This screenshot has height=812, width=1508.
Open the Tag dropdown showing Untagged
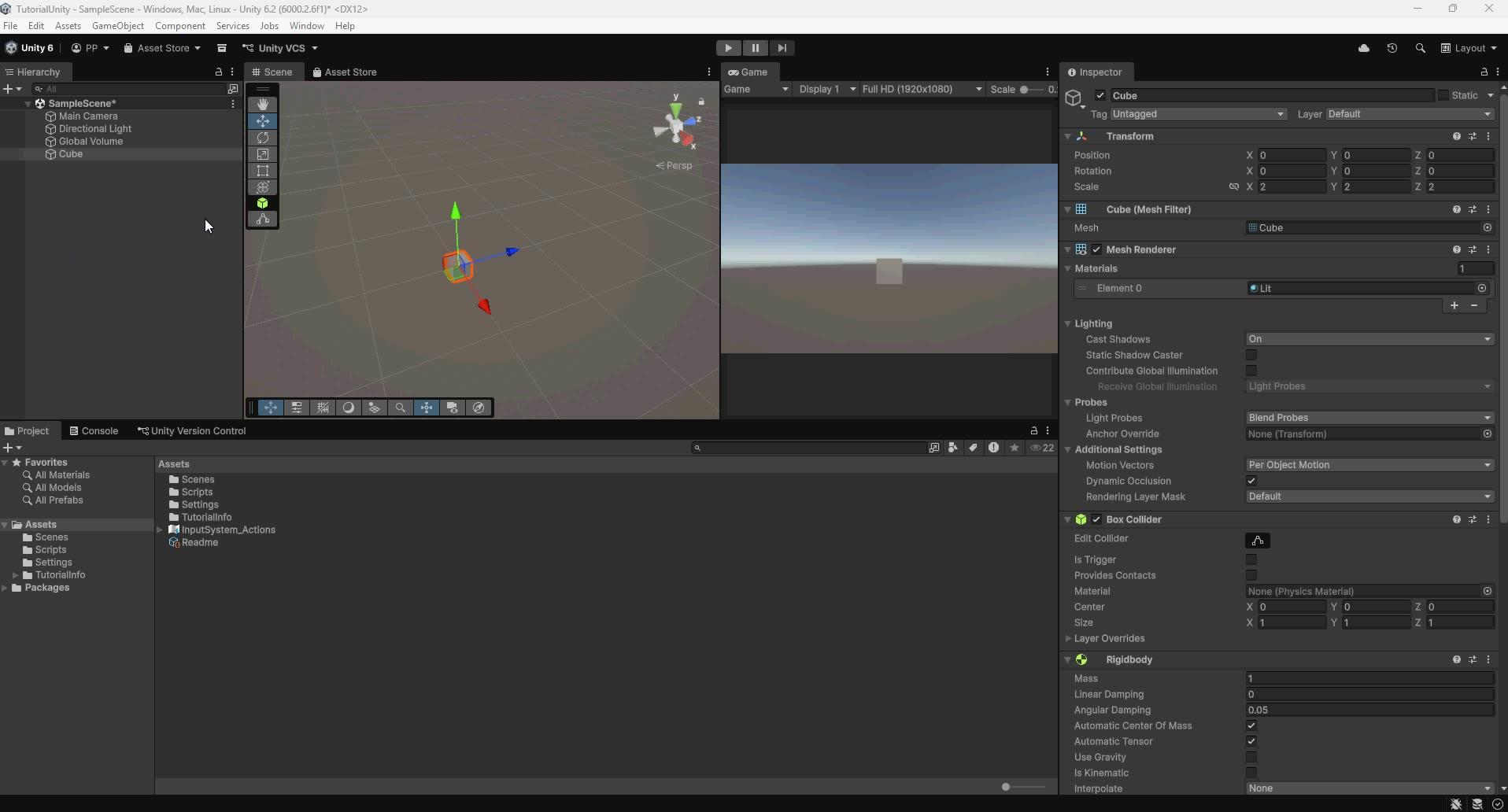tap(1198, 114)
